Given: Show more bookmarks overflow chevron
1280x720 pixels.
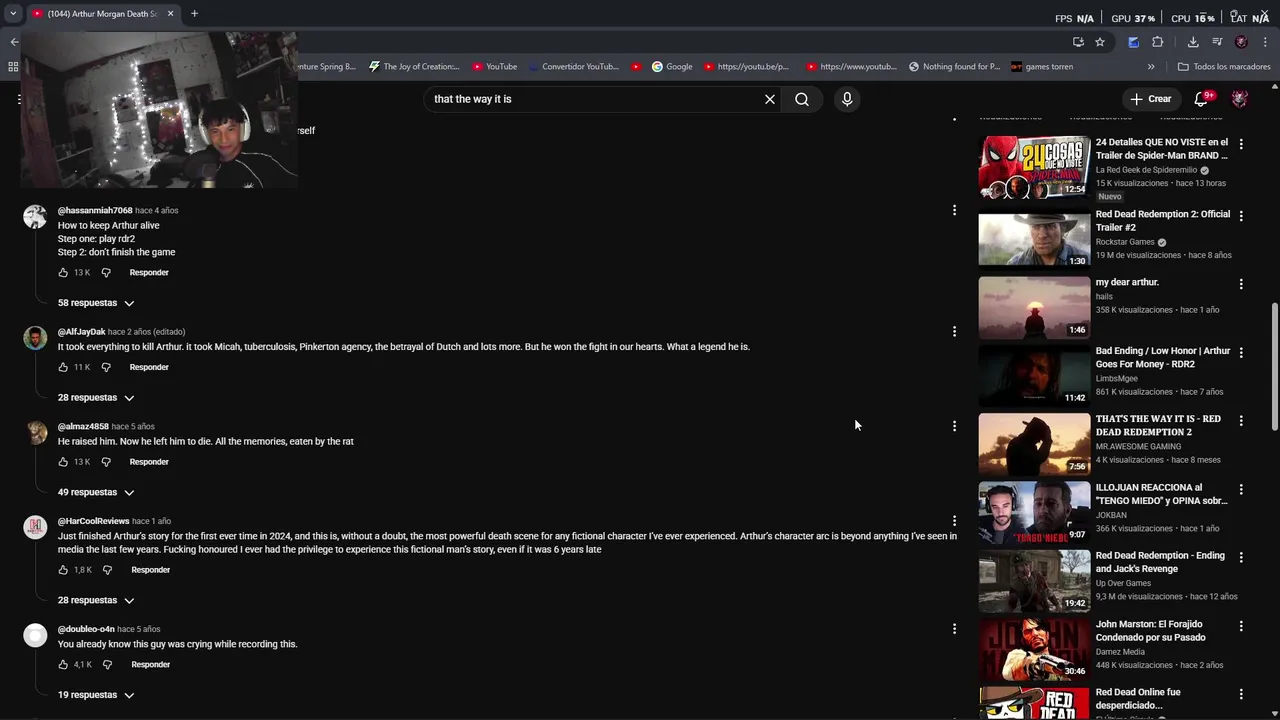Looking at the screenshot, I should (x=1151, y=67).
